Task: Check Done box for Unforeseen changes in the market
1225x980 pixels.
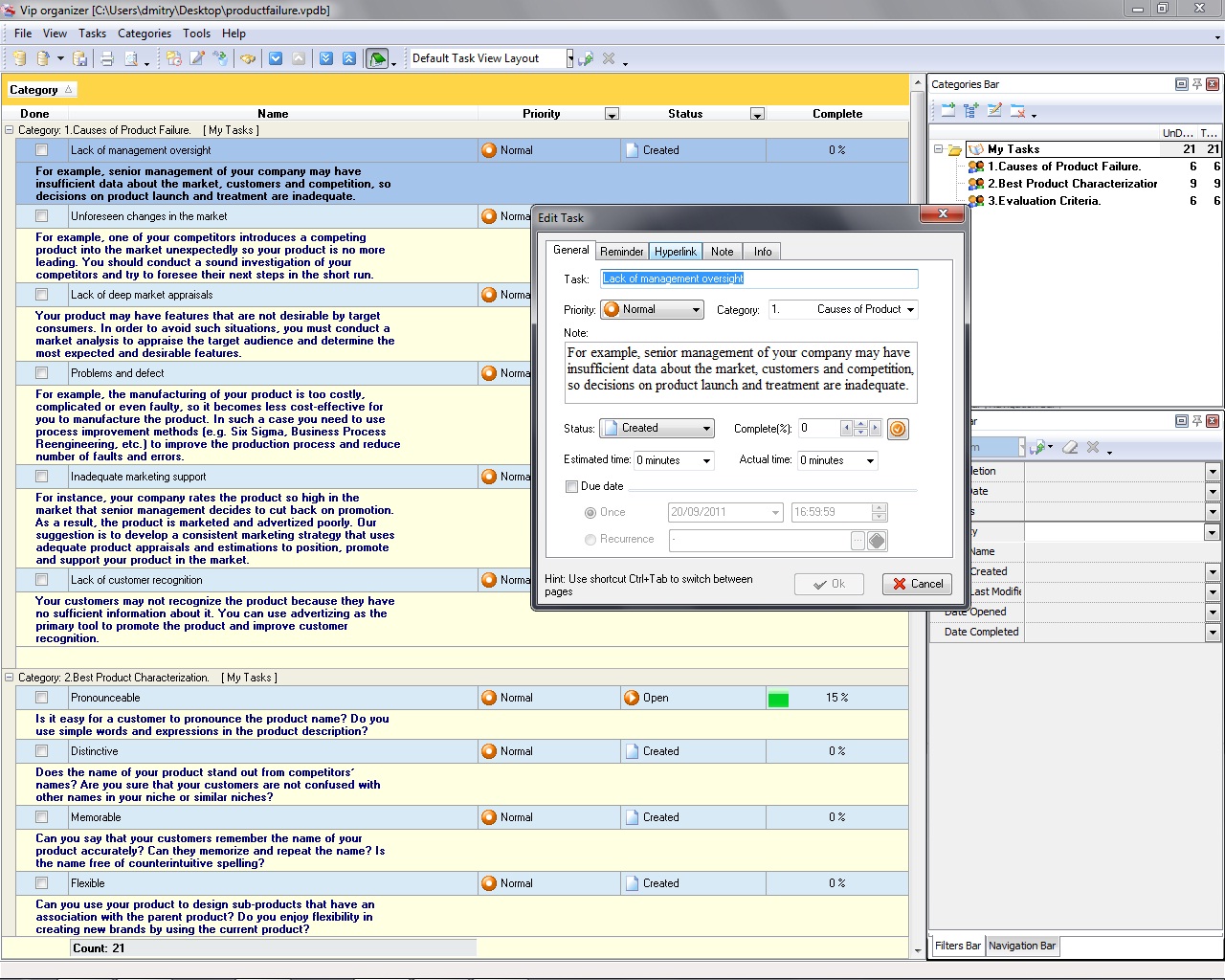Action: 41,216
